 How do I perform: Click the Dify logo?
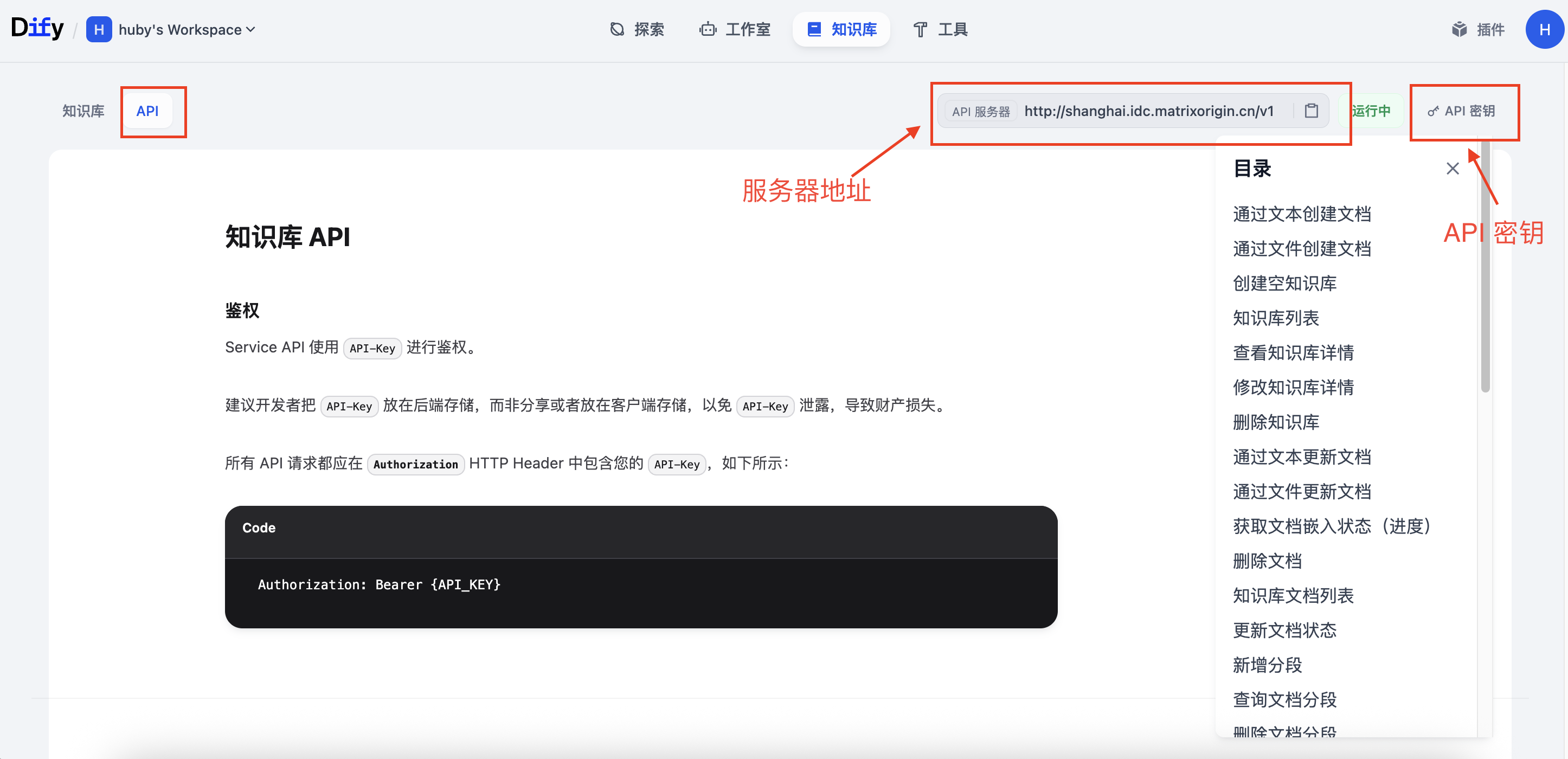coord(37,28)
